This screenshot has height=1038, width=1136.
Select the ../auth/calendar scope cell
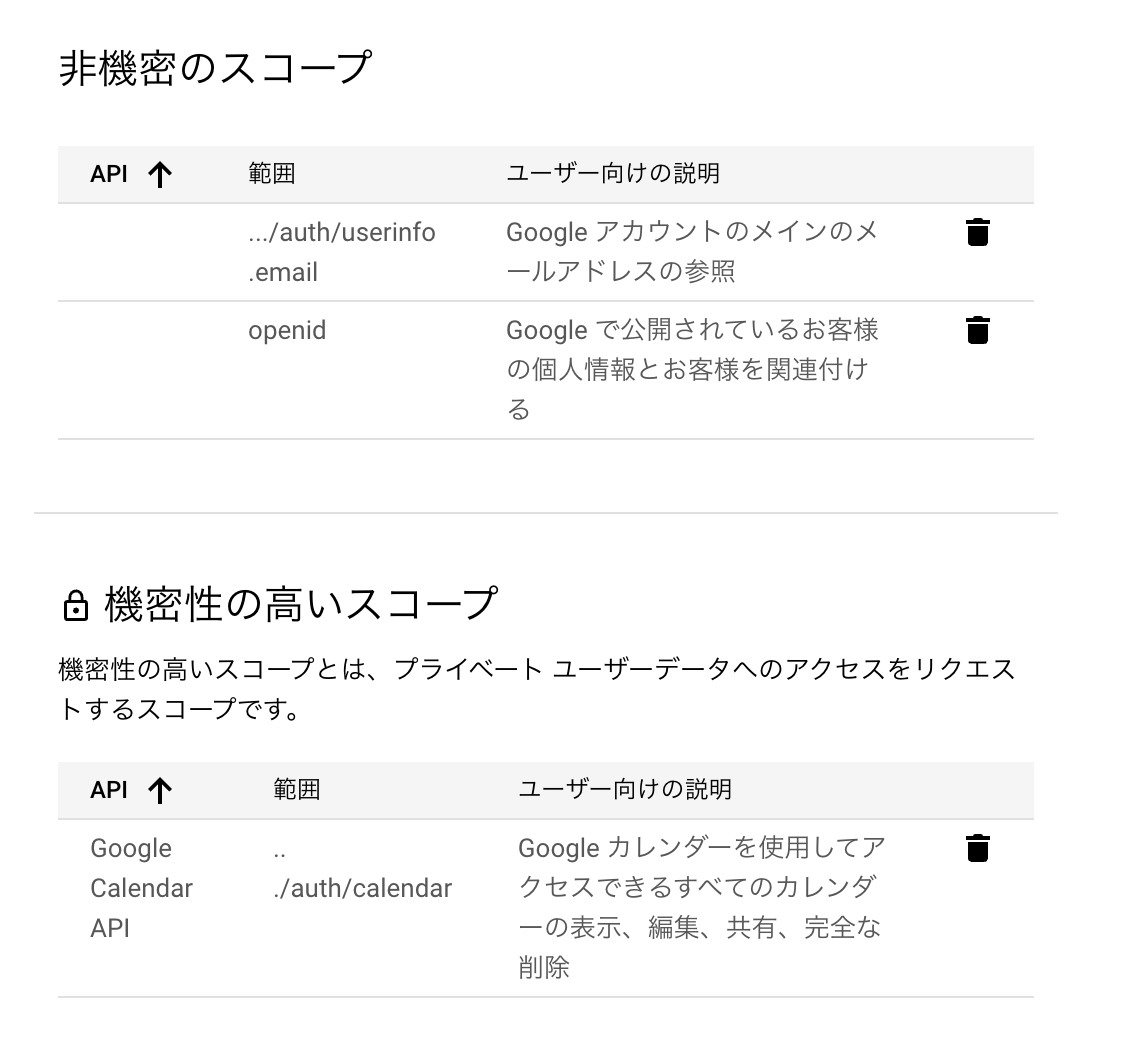coord(362,869)
